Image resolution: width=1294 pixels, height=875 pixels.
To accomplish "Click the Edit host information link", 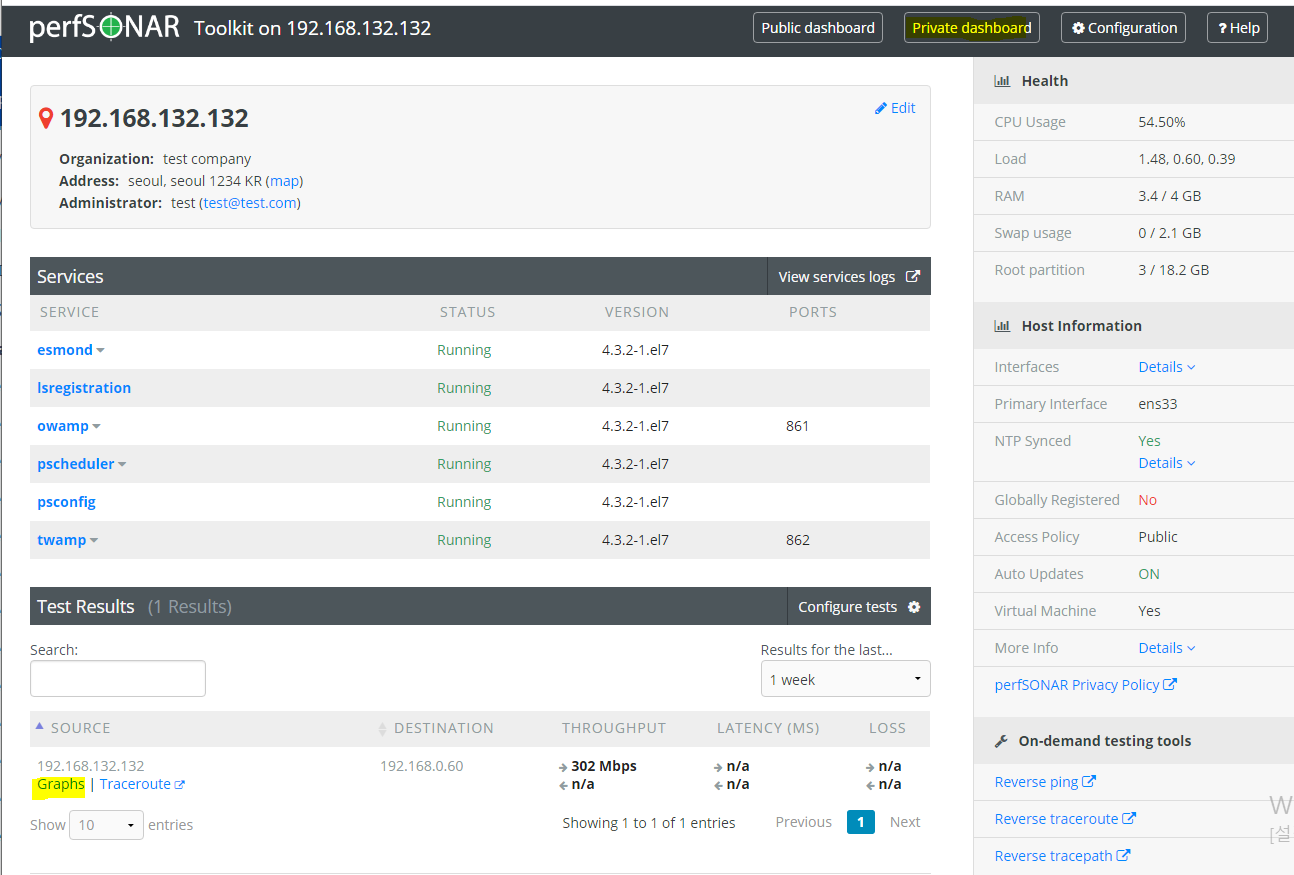I will click(x=895, y=108).
